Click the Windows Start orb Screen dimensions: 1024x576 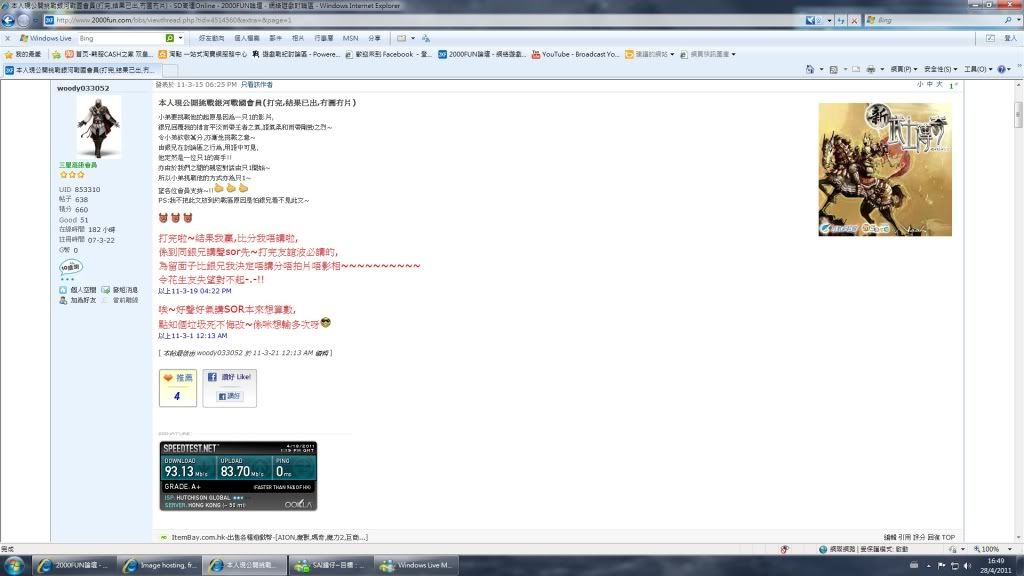pyautogui.click(x=15, y=565)
